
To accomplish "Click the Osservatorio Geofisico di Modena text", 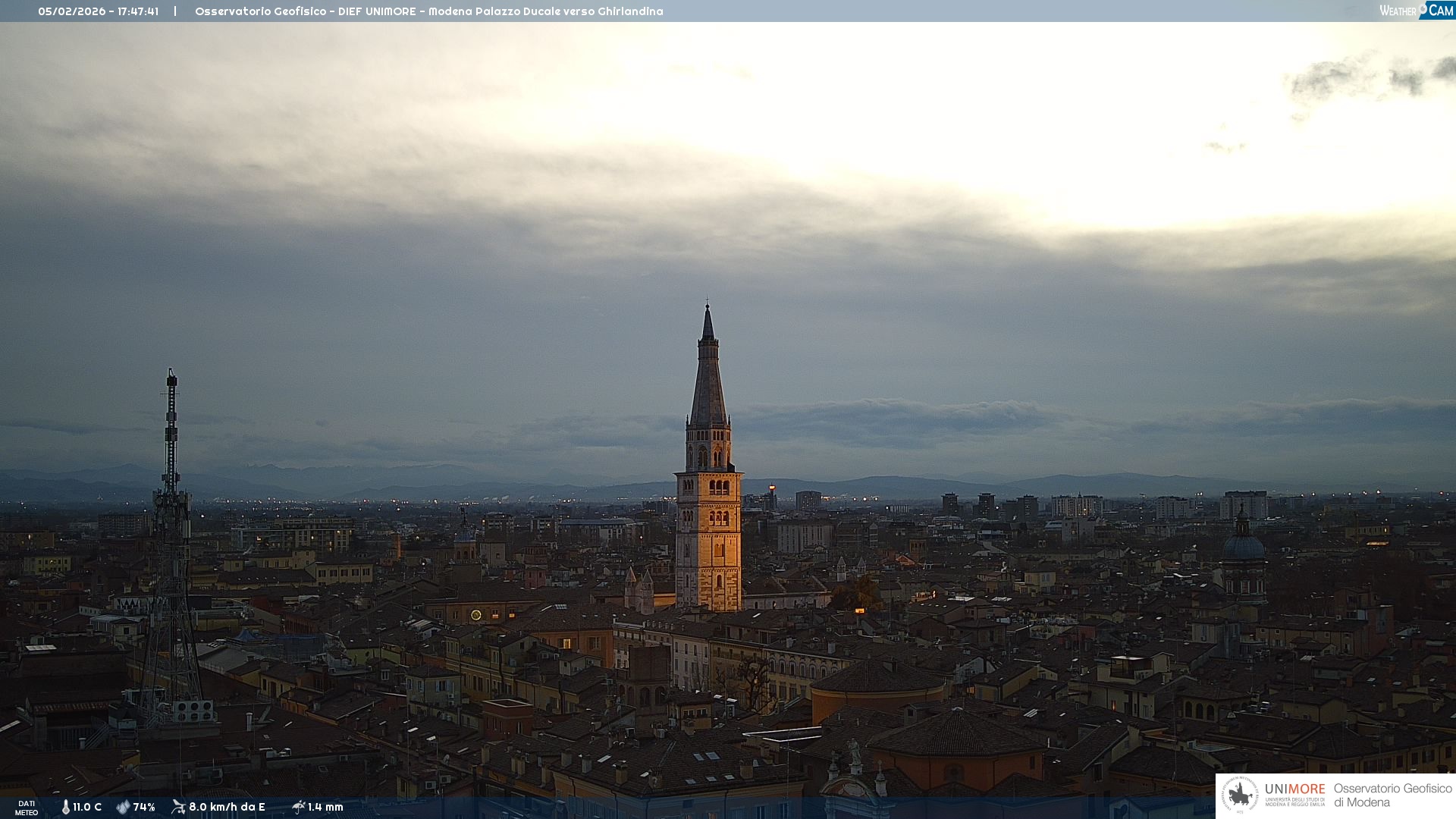I will pyautogui.click(x=1392, y=795).
